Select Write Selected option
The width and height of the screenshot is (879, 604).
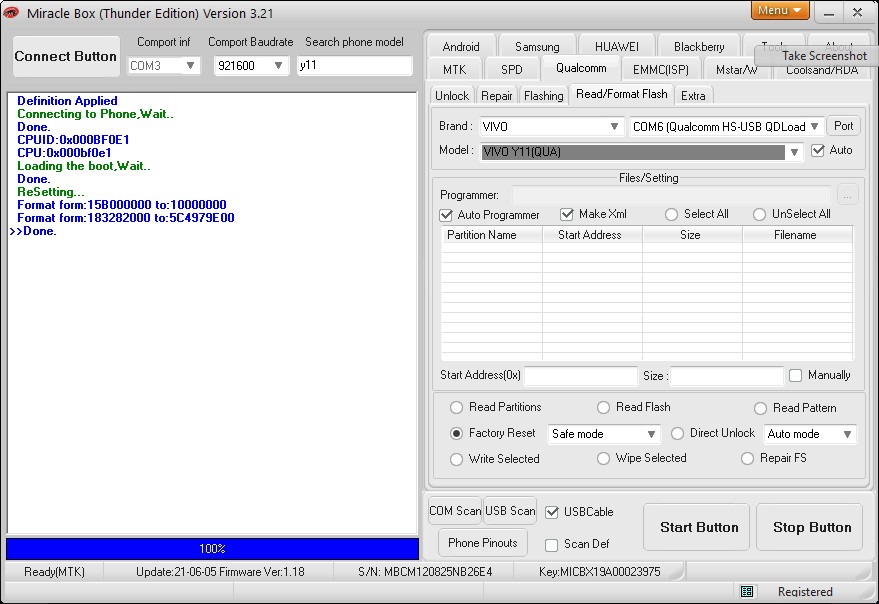pyautogui.click(x=456, y=459)
